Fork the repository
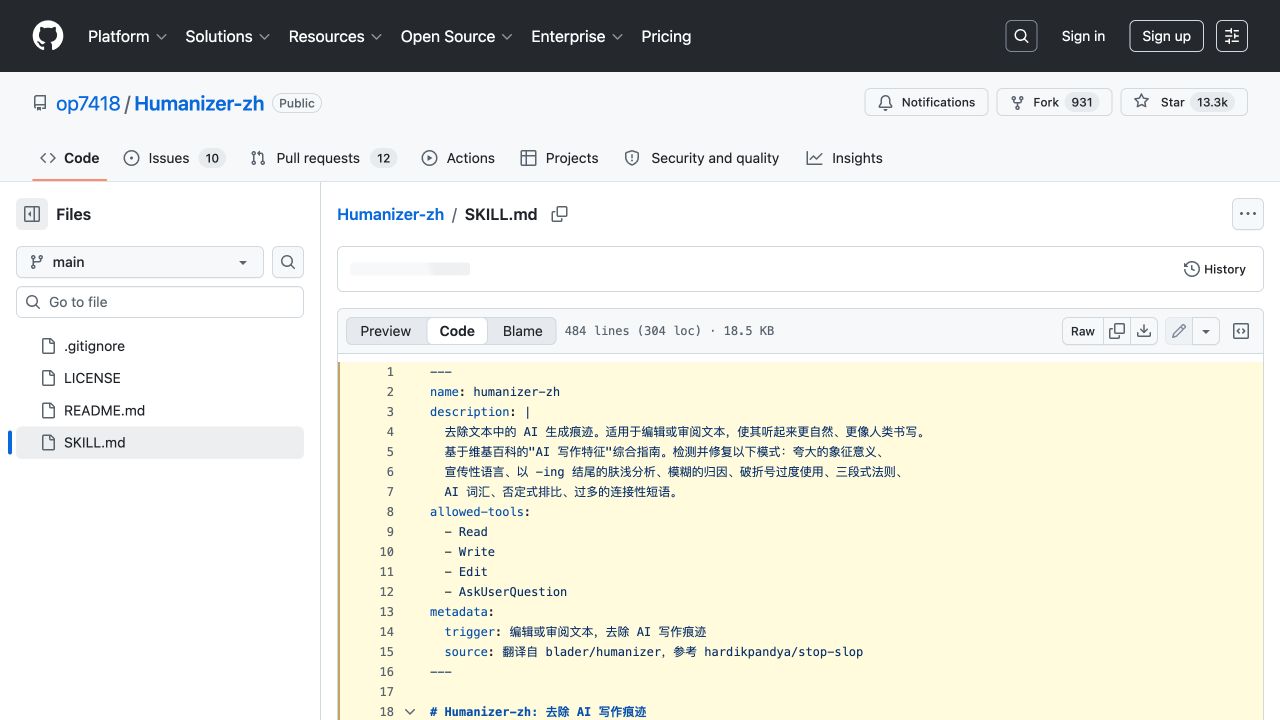 [x=1054, y=102]
